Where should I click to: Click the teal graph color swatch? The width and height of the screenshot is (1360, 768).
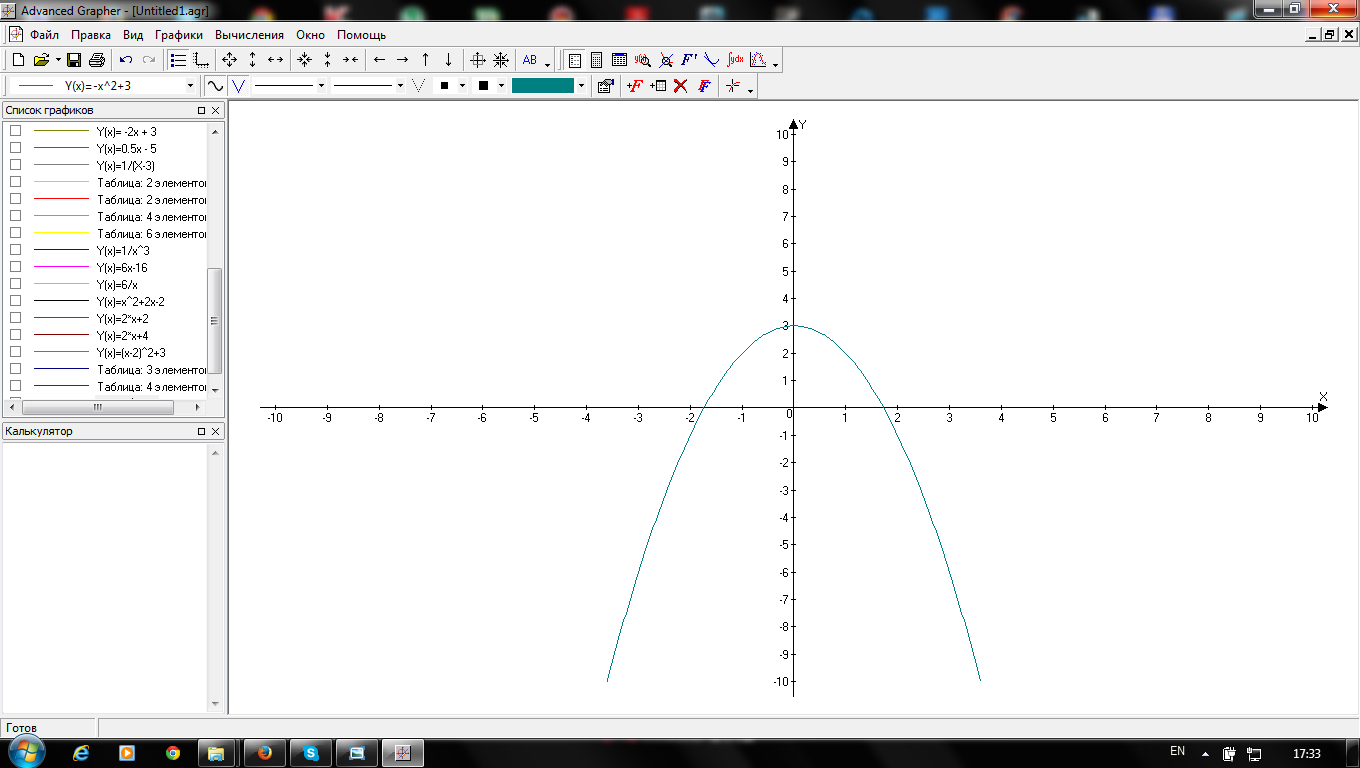tap(542, 86)
